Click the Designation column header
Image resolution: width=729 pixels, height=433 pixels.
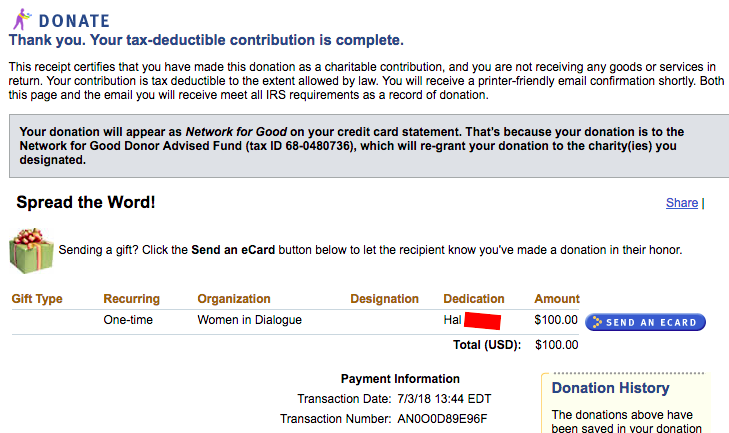click(x=384, y=299)
